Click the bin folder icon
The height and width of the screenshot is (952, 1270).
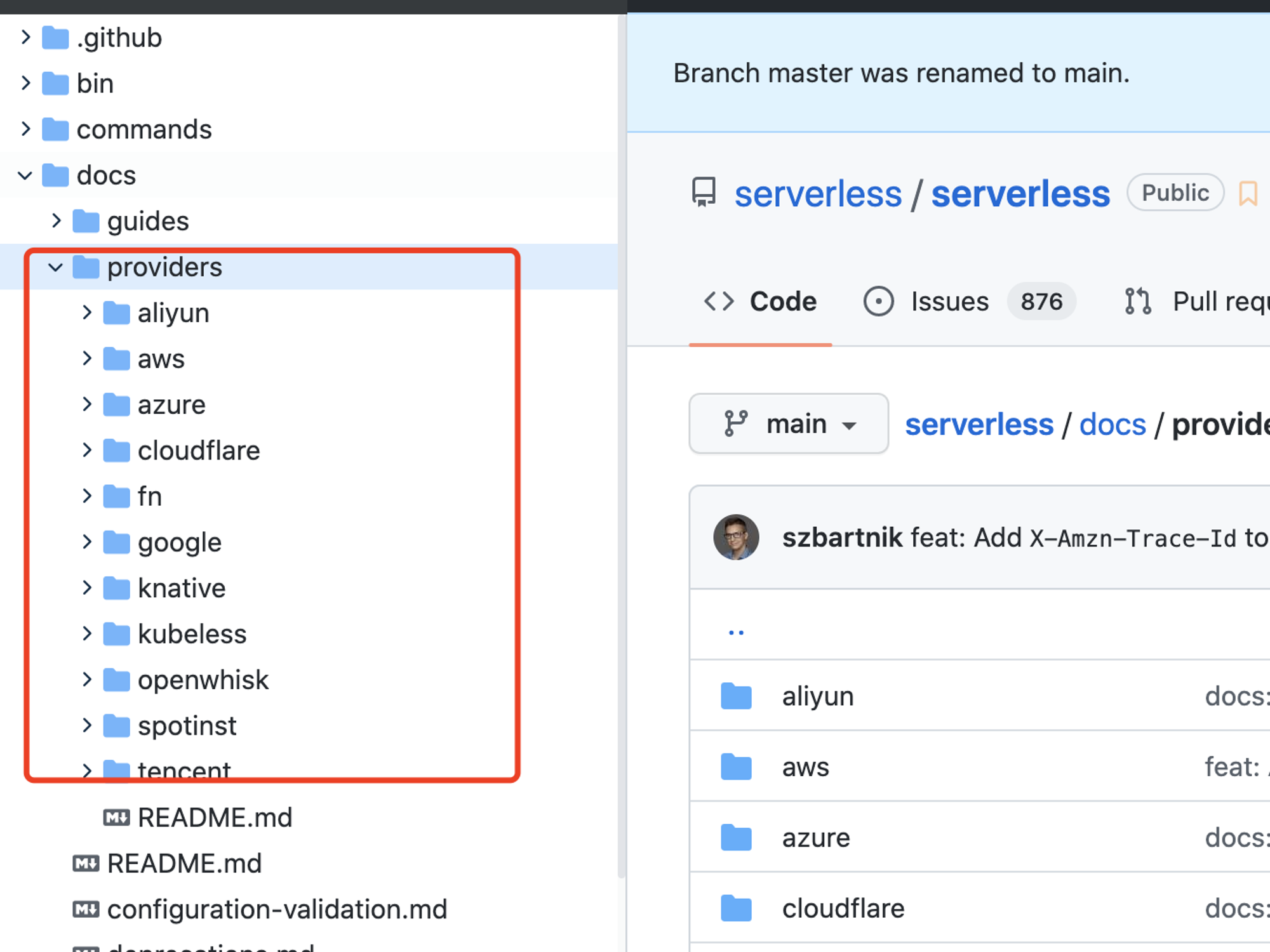[x=55, y=83]
